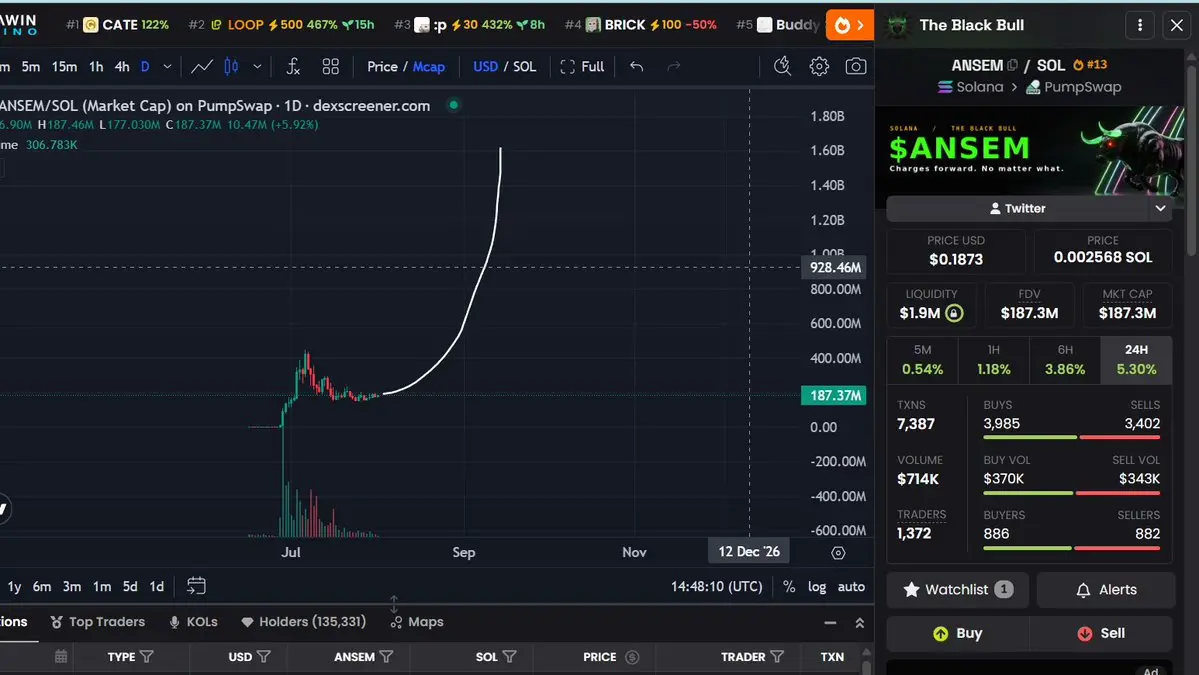Image resolution: width=1199 pixels, height=675 pixels.
Task: Filter by the SOL amount funnel icon
Action: pyautogui.click(x=509, y=657)
